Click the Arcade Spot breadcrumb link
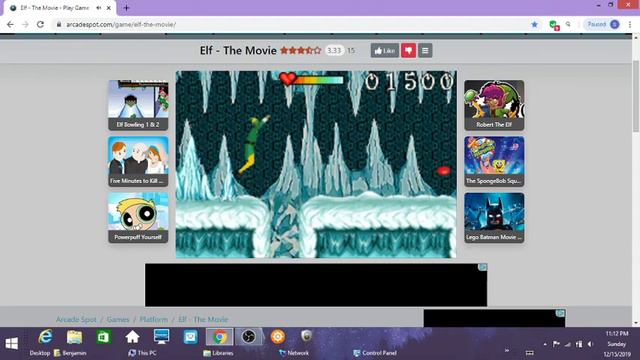The height and width of the screenshot is (360, 640). point(76,319)
